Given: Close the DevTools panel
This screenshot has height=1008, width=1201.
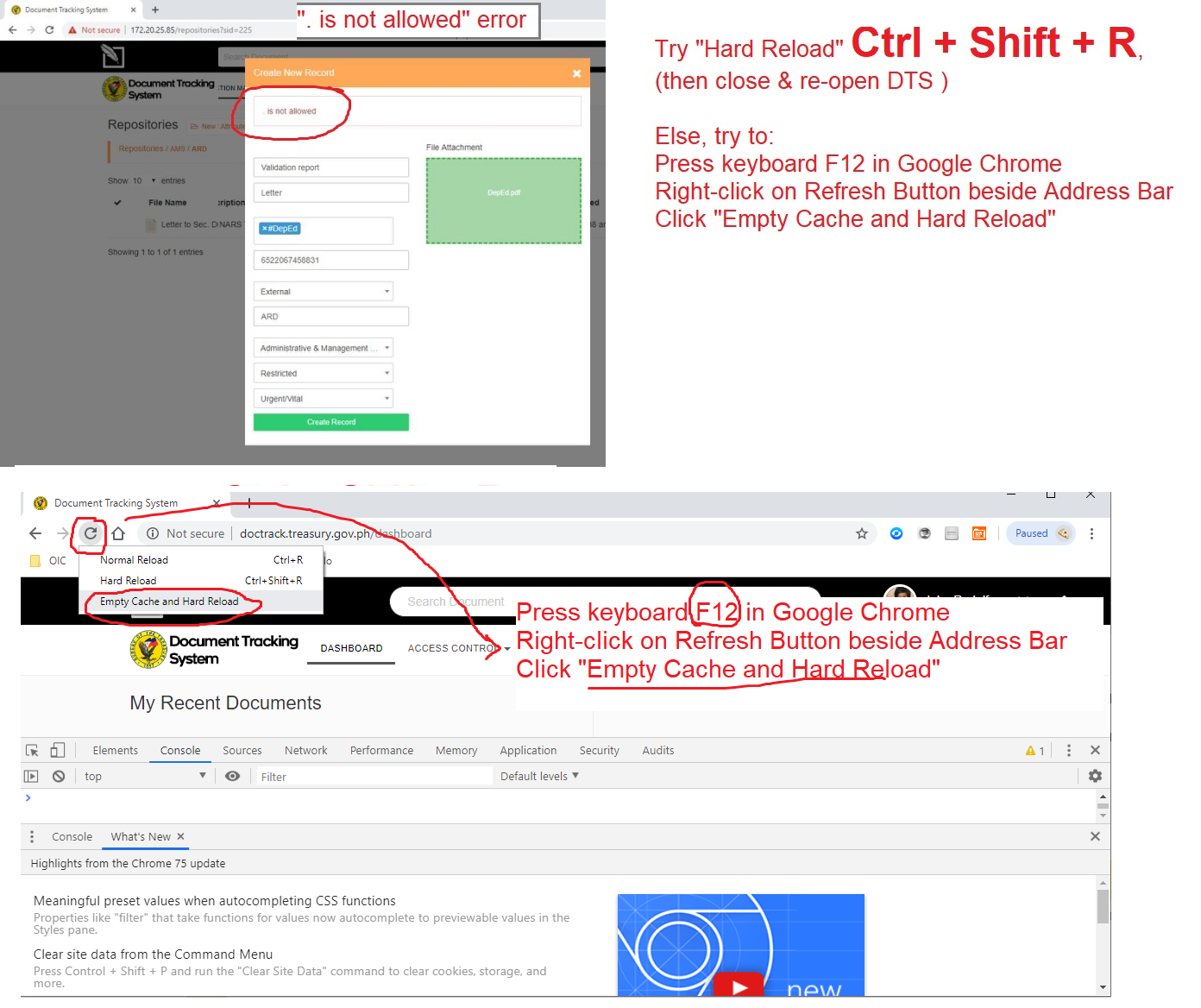Looking at the screenshot, I should coord(1095,750).
